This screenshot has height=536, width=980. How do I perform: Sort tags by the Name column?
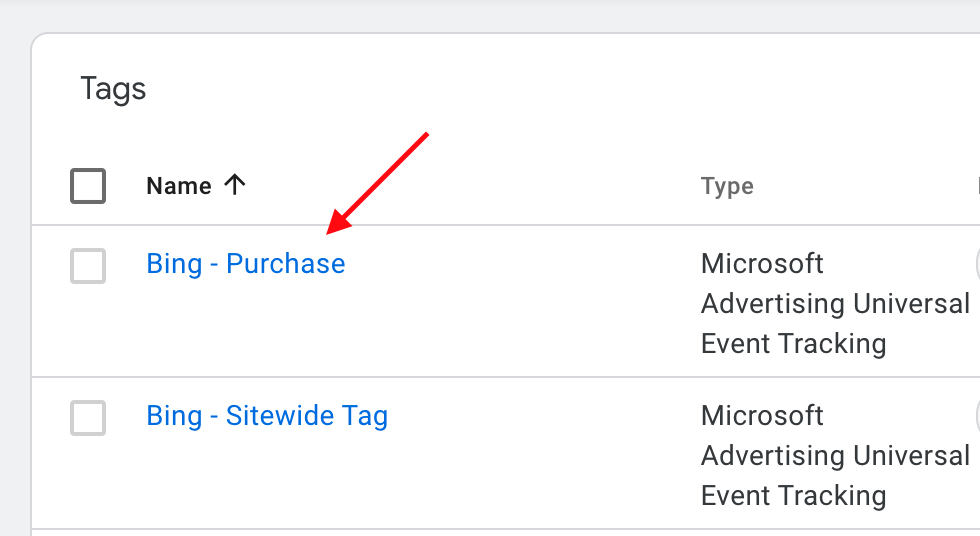pyautogui.click(x=179, y=186)
